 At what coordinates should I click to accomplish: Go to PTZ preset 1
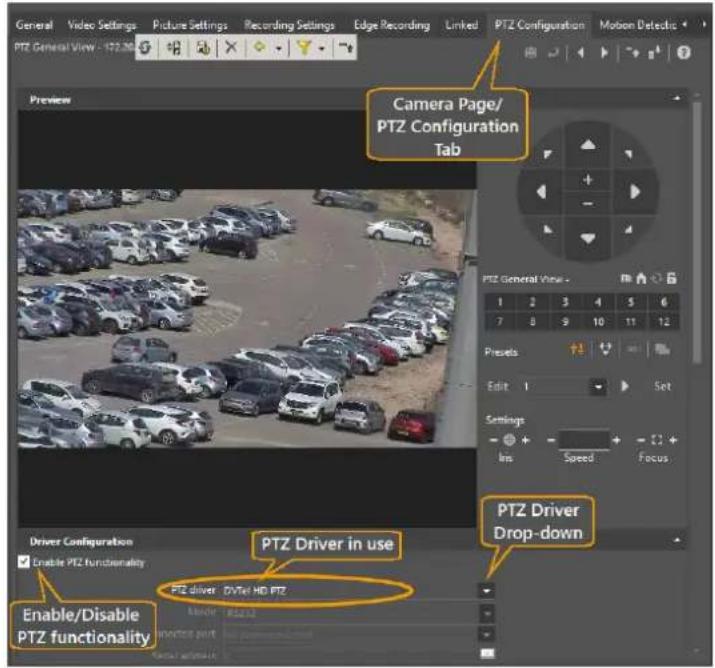coord(500,302)
